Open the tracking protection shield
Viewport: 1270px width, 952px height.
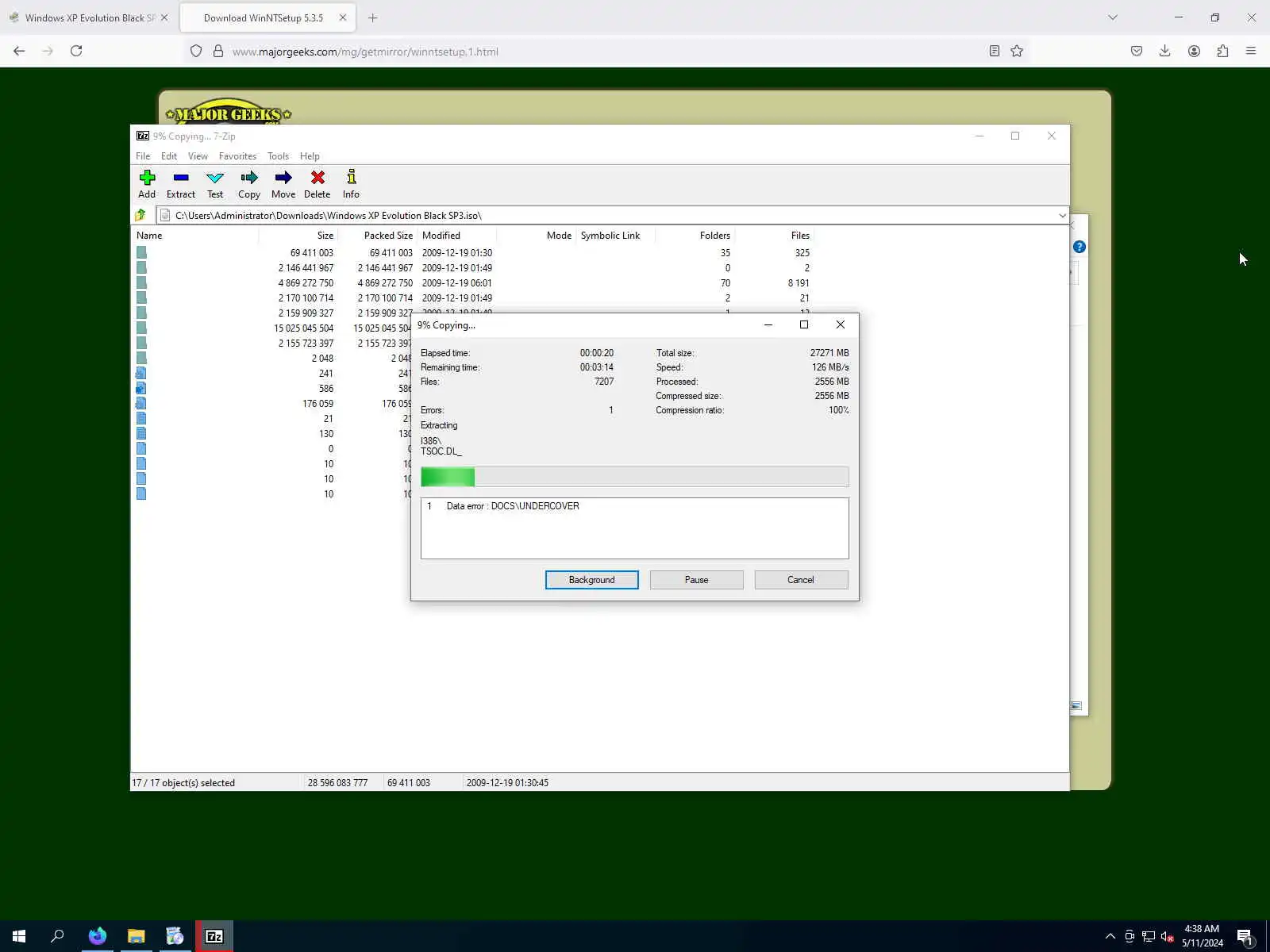(x=196, y=52)
